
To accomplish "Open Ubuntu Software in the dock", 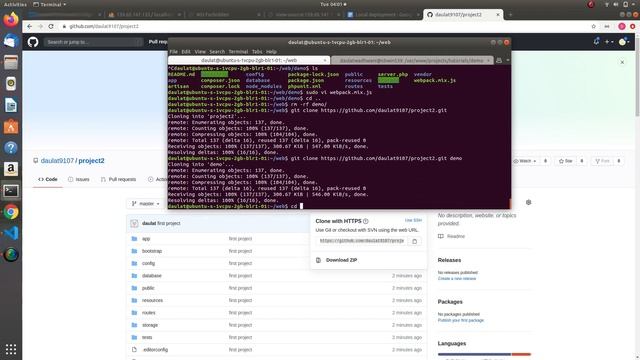I will [x=11, y=127].
